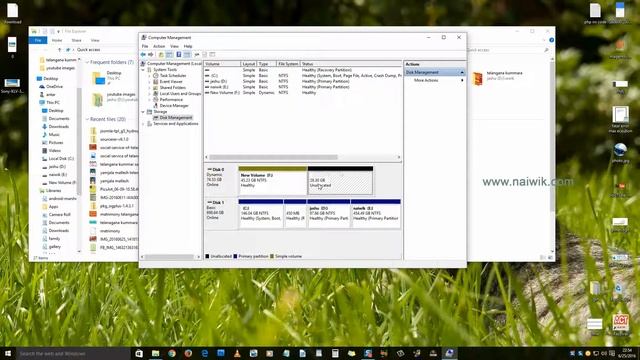Sort by the File System column header
The width and height of the screenshot is (640, 360).
pos(288,64)
